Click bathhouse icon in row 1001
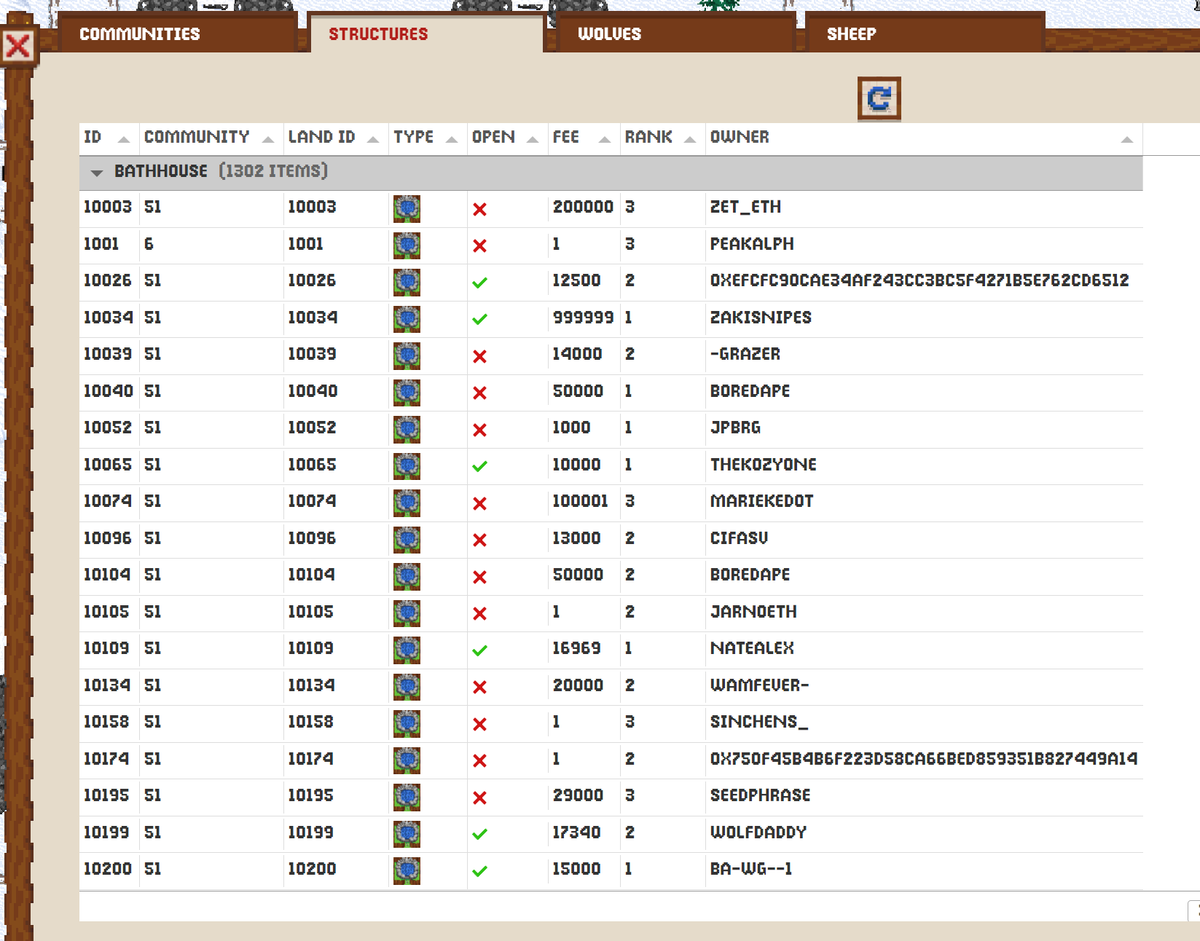 406,245
